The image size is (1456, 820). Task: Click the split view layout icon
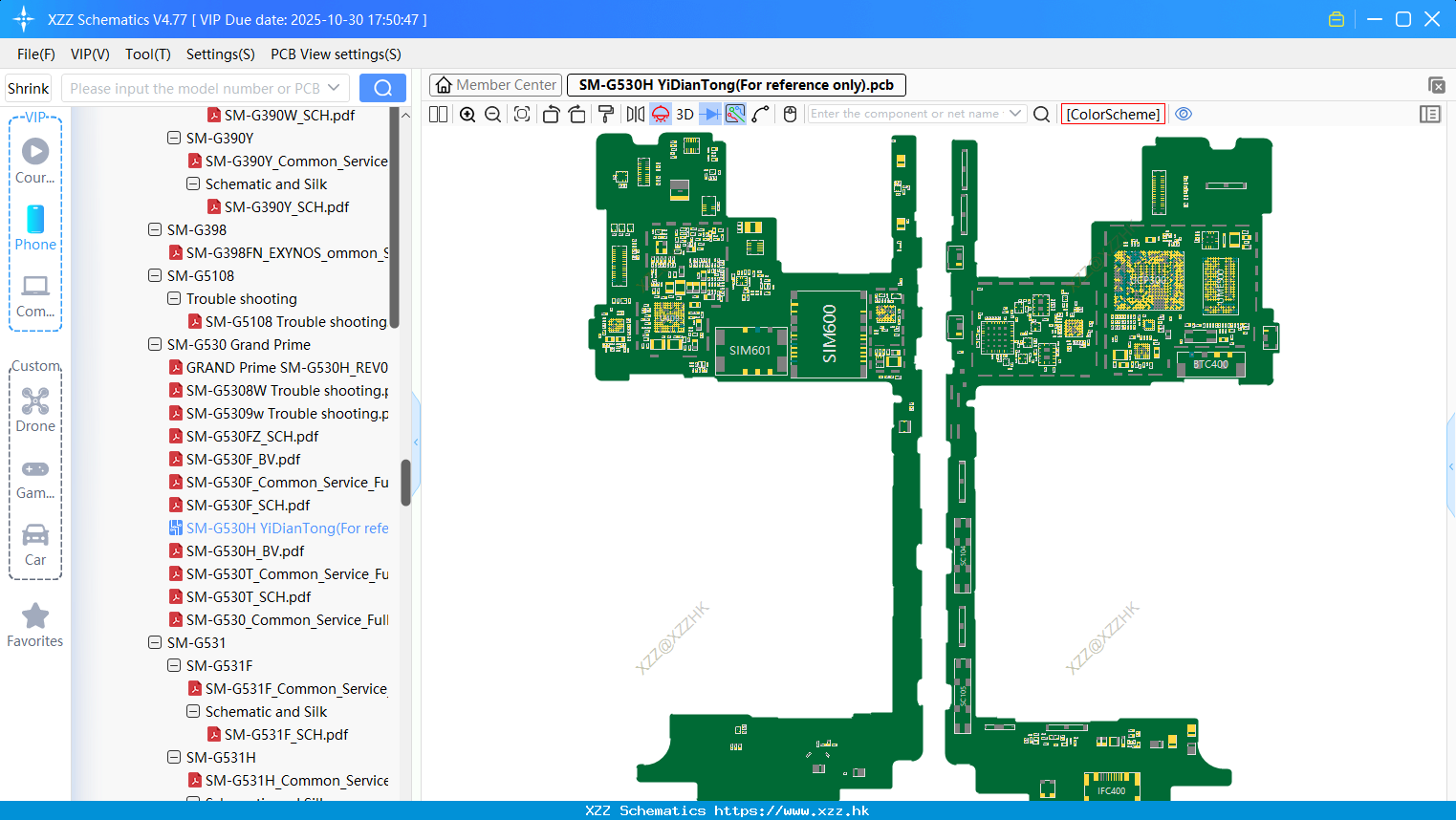coord(439,115)
